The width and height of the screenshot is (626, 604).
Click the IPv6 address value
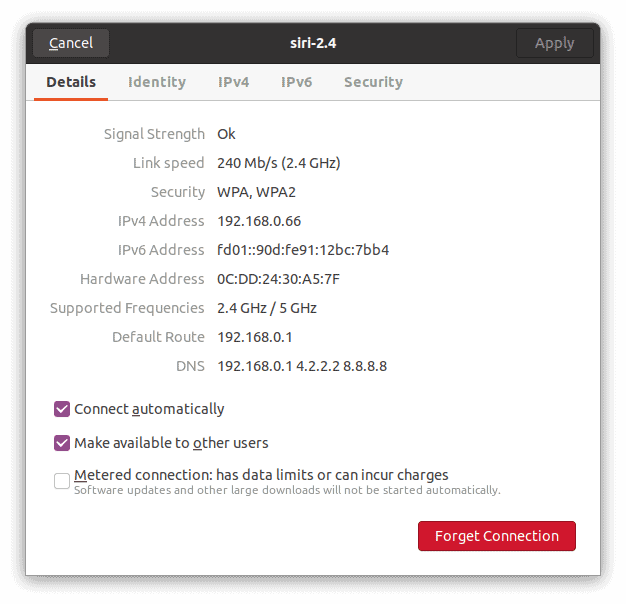click(303, 250)
